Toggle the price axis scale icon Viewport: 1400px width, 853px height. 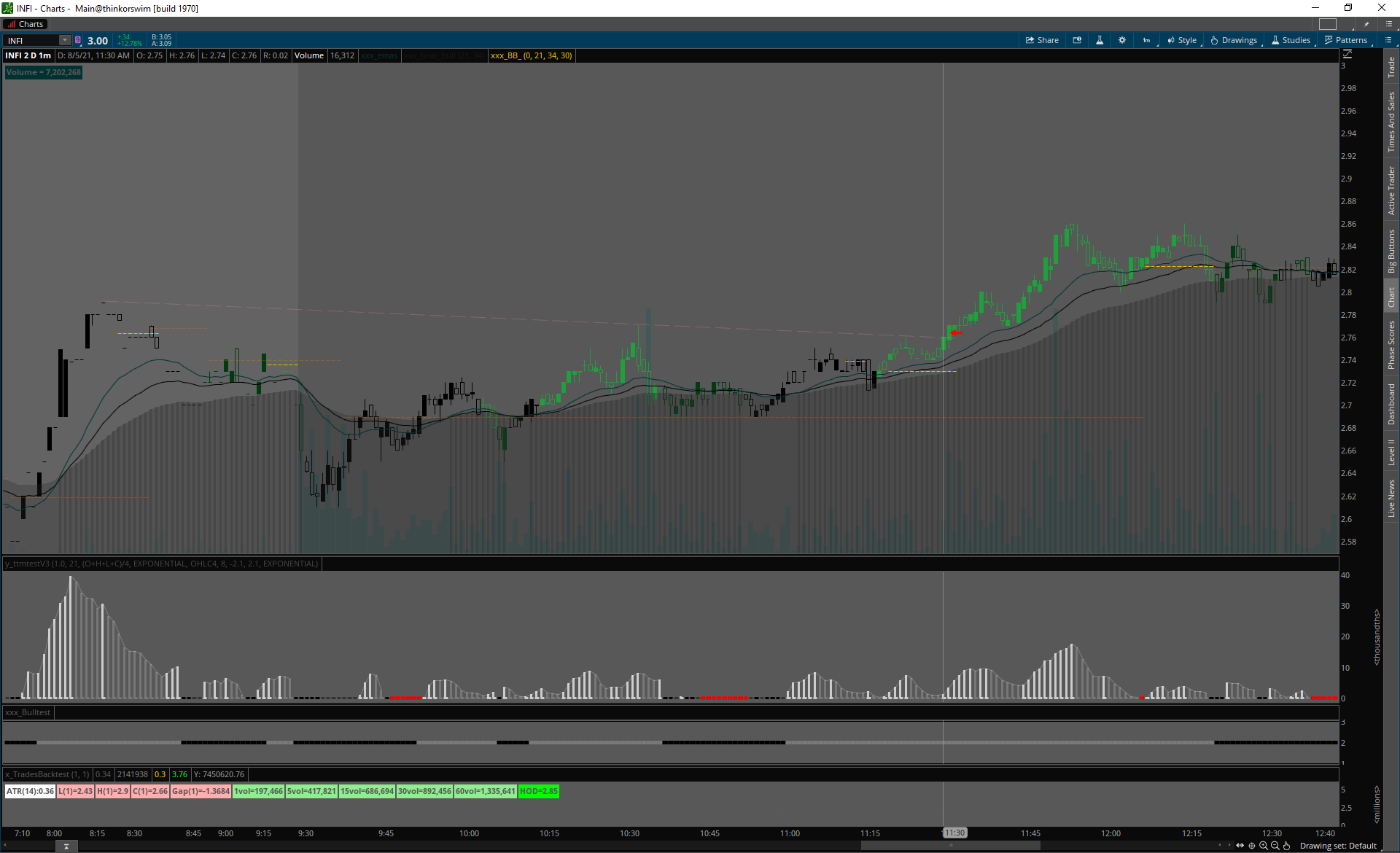pyautogui.click(x=1347, y=54)
